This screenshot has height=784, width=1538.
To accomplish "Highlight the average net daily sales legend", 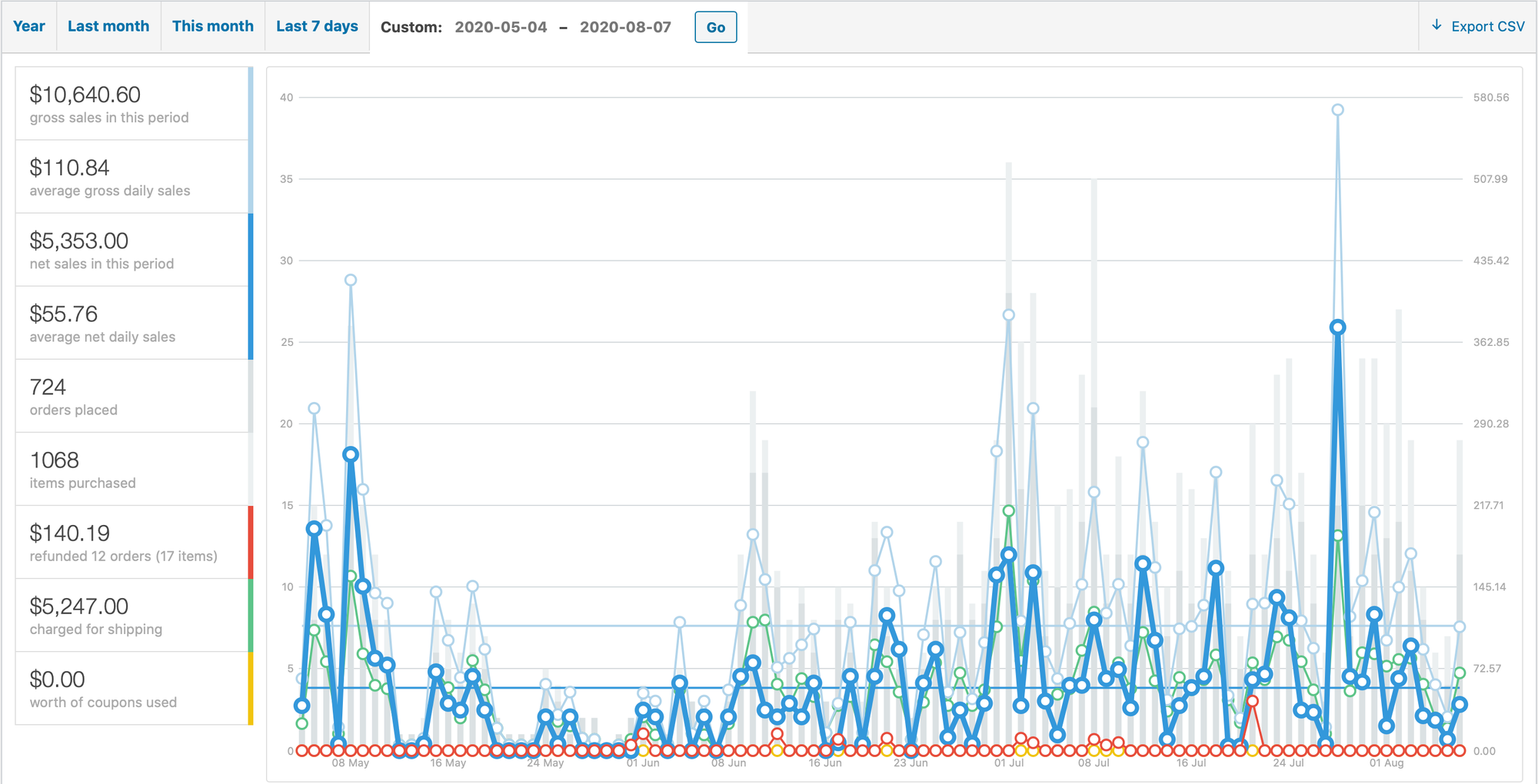I will coord(132,323).
